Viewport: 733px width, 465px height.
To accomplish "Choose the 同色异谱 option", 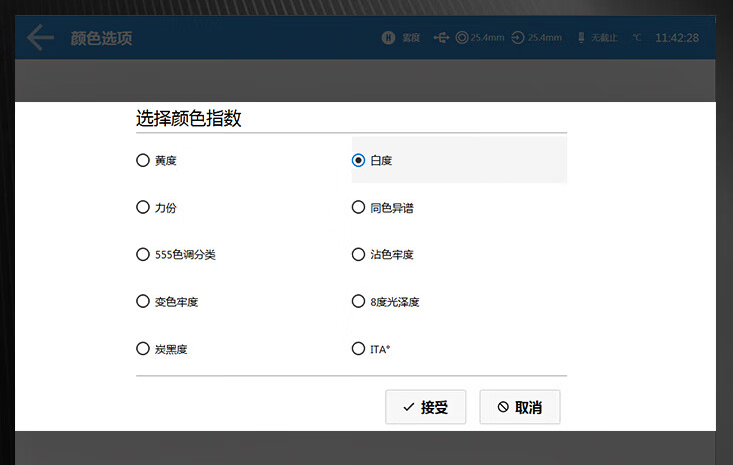I will tap(359, 207).
